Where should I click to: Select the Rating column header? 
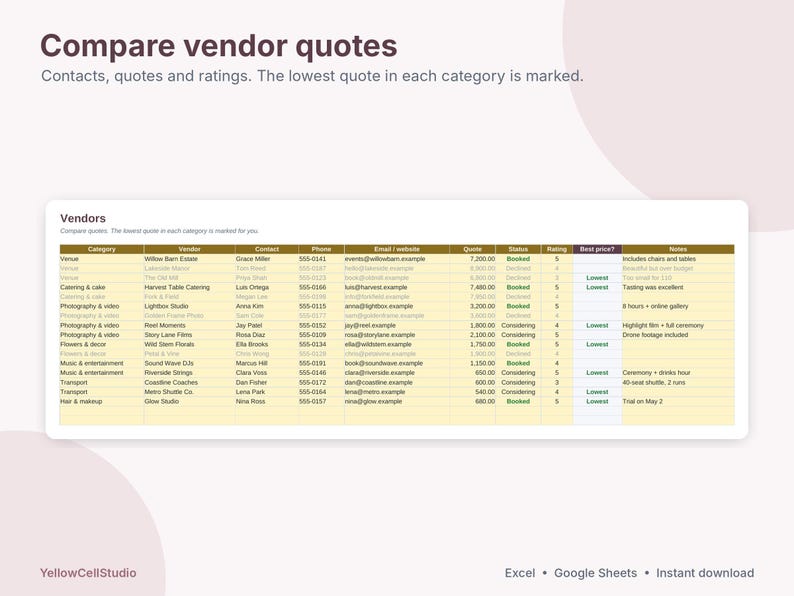click(x=557, y=249)
